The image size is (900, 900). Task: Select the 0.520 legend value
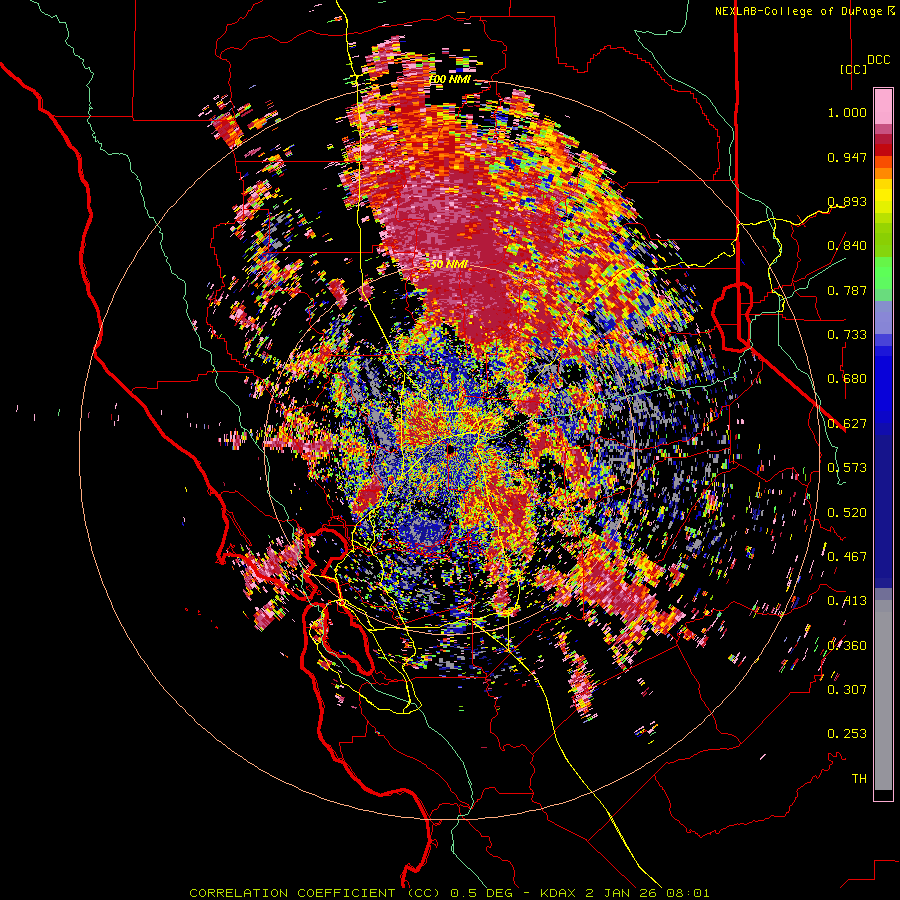point(847,513)
